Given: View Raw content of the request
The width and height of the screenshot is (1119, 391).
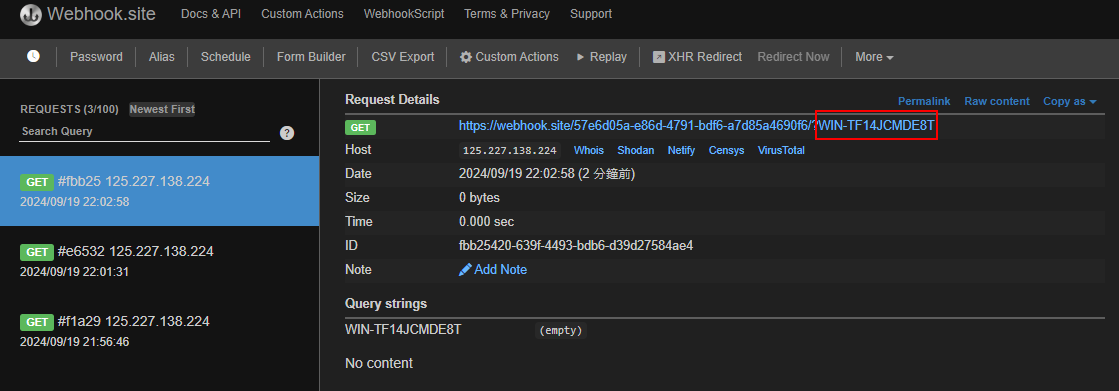Looking at the screenshot, I should click(997, 101).
